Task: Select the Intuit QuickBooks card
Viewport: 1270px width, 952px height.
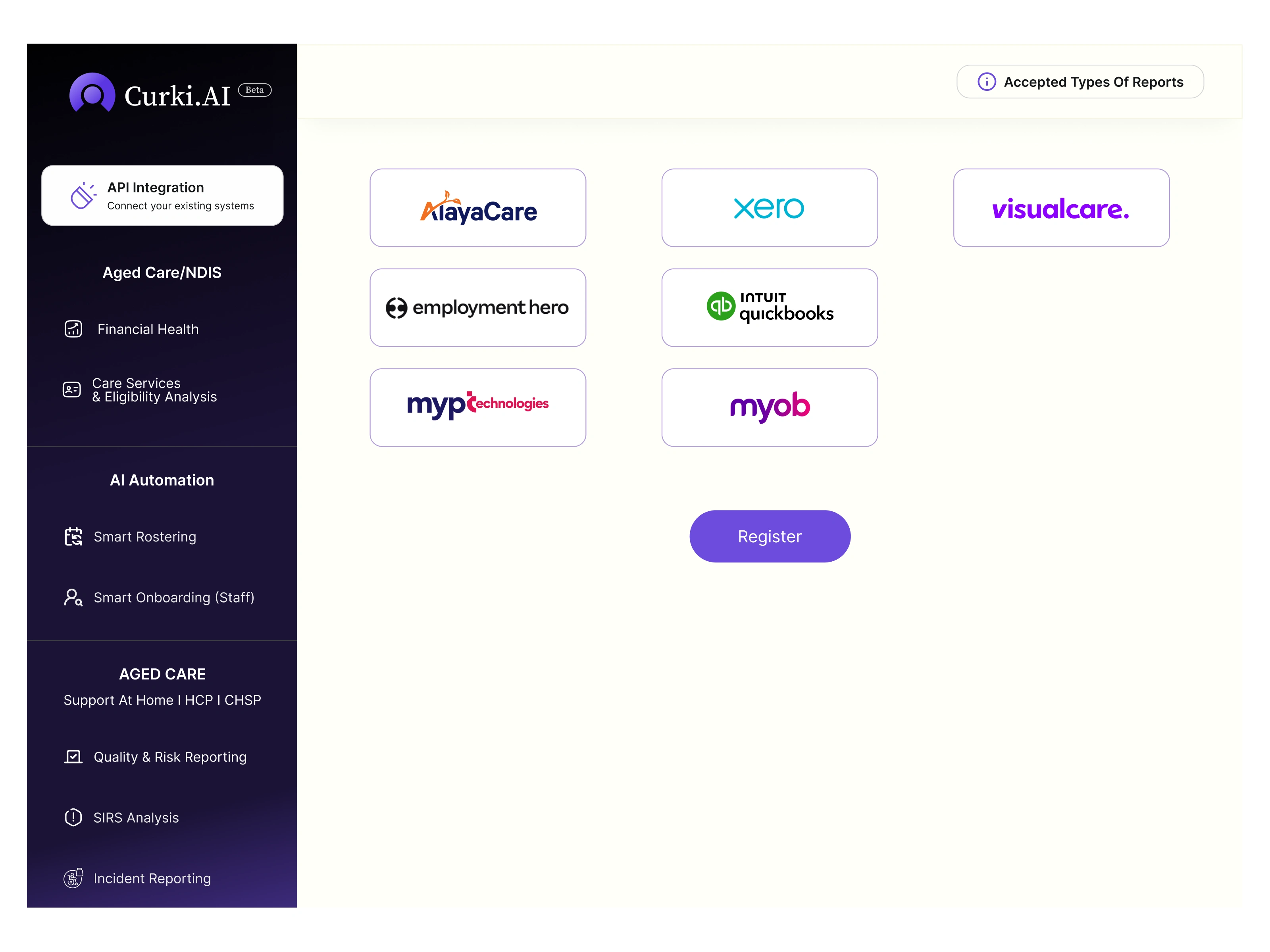Action: click(x=770, y=307)
